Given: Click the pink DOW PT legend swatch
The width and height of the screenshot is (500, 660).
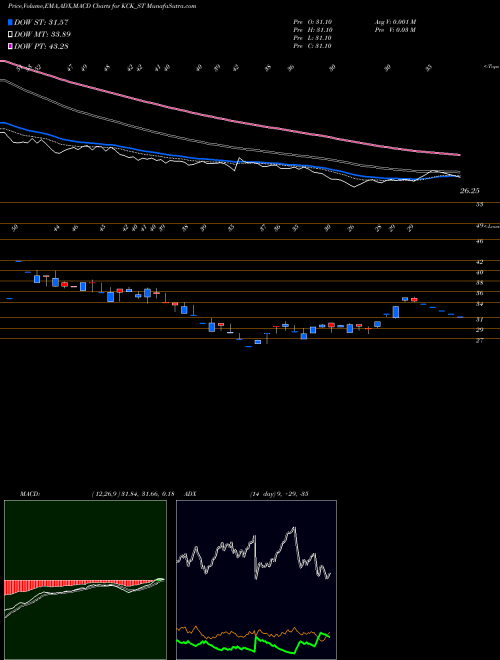Looking at the screenshot, I should pyautogui.click(x=10, y=46).
